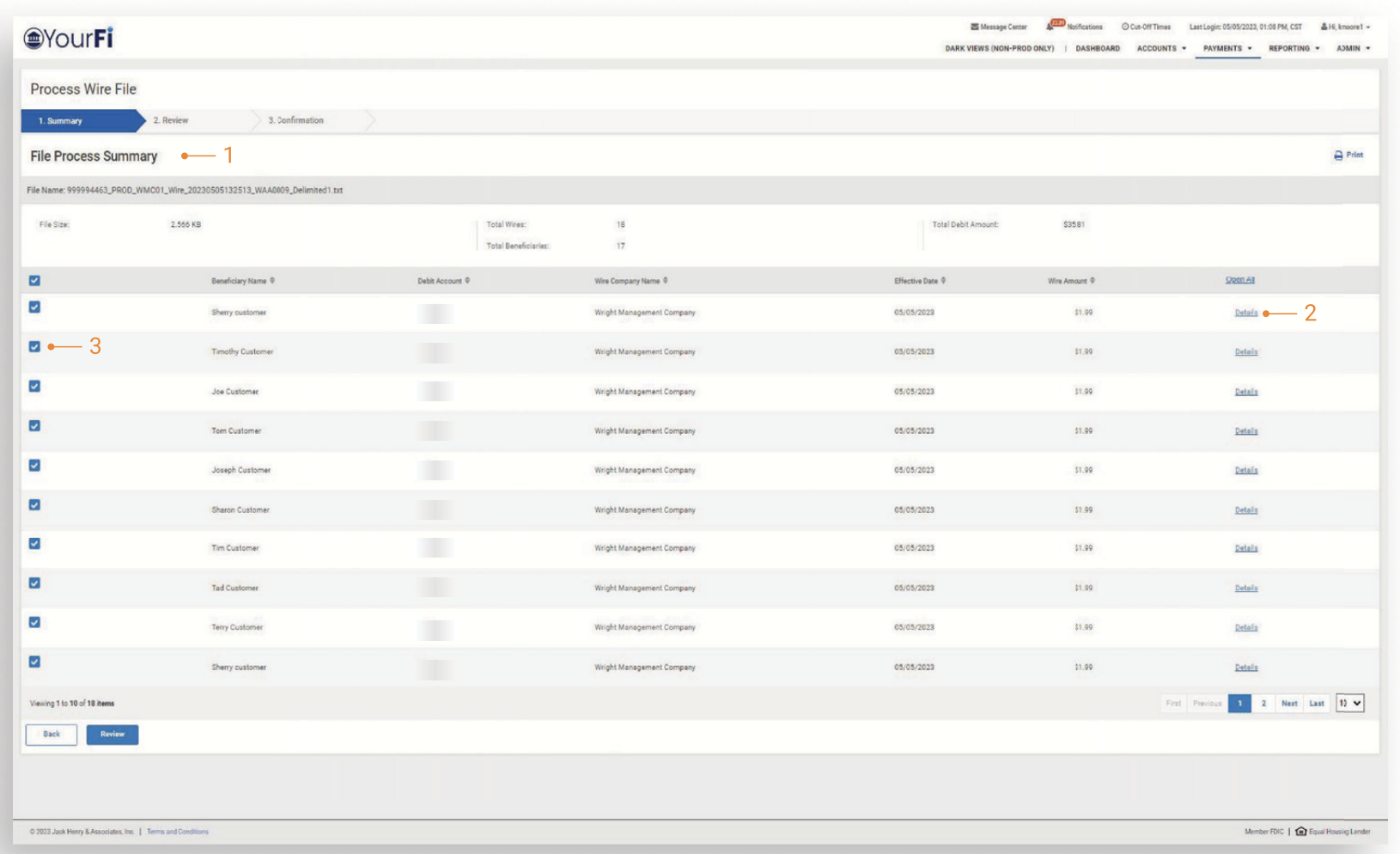Screen dimensions: 1400x854
Task: Switch to step 2. Review tab
Action: (171, 120)
